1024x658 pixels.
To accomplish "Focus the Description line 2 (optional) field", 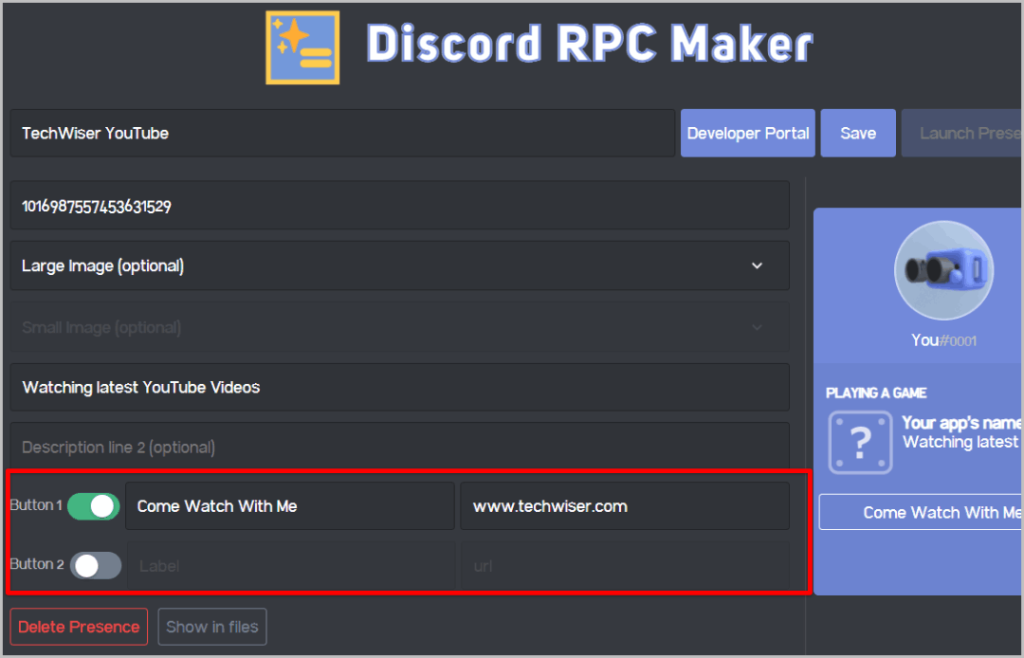I will [400, 446].
